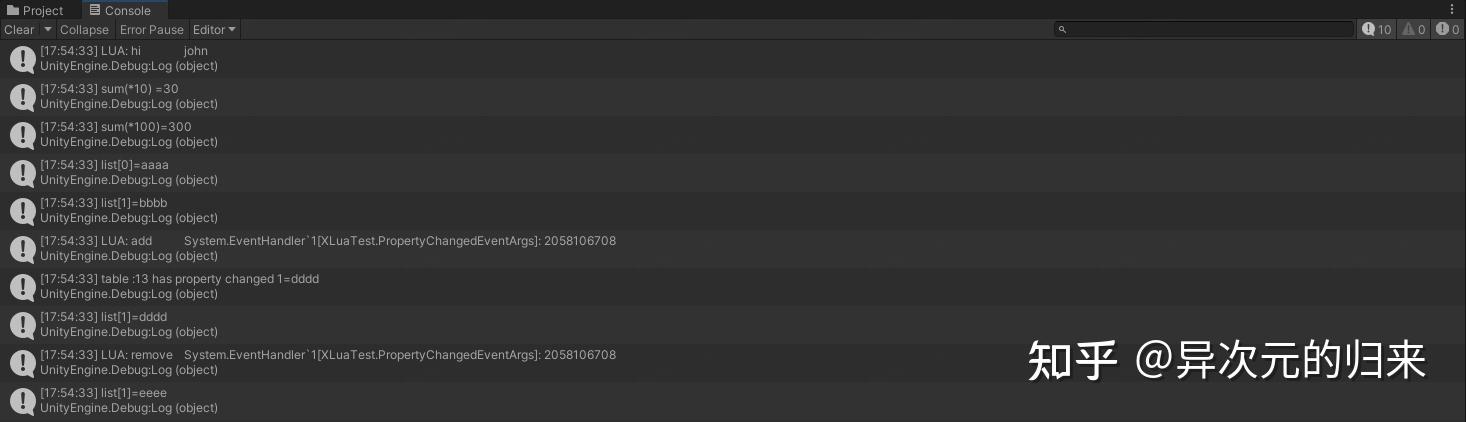Click the log icon beside 'LUA: hi john'
Image resolution: width=1466 pixels, height=422 pixels.
click(x=22, y=59)
